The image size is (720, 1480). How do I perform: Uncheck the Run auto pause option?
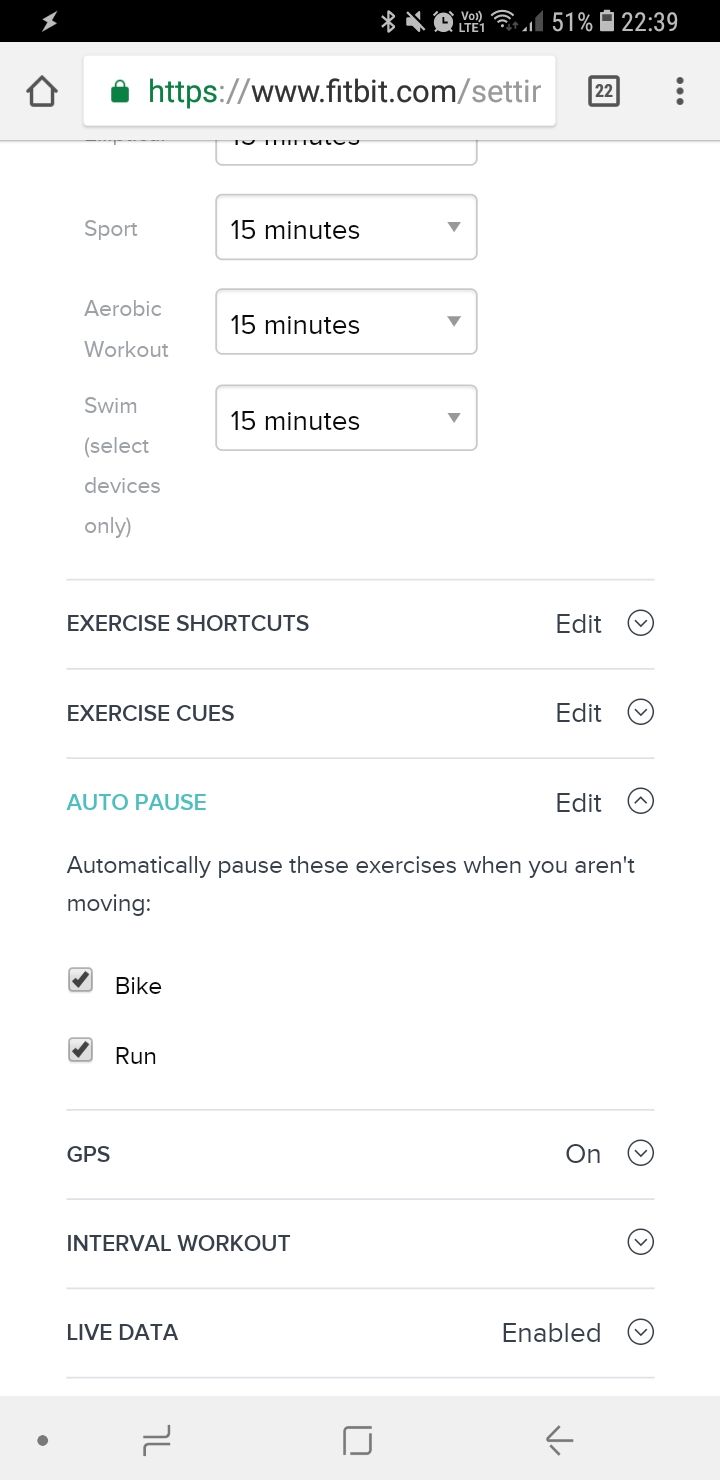(80, 1050)
